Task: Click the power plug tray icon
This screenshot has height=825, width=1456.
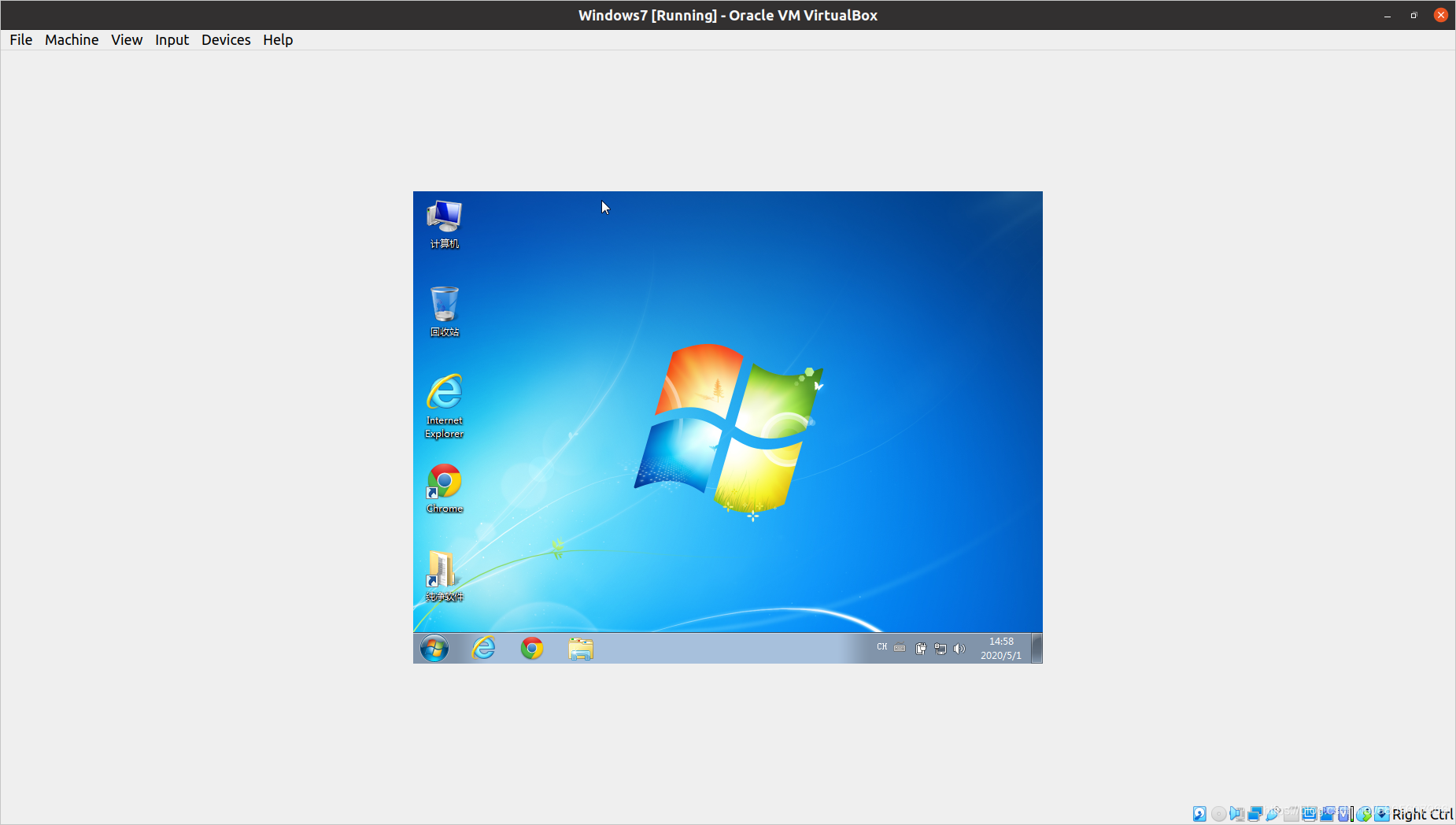Action: (x=921, y=649)
